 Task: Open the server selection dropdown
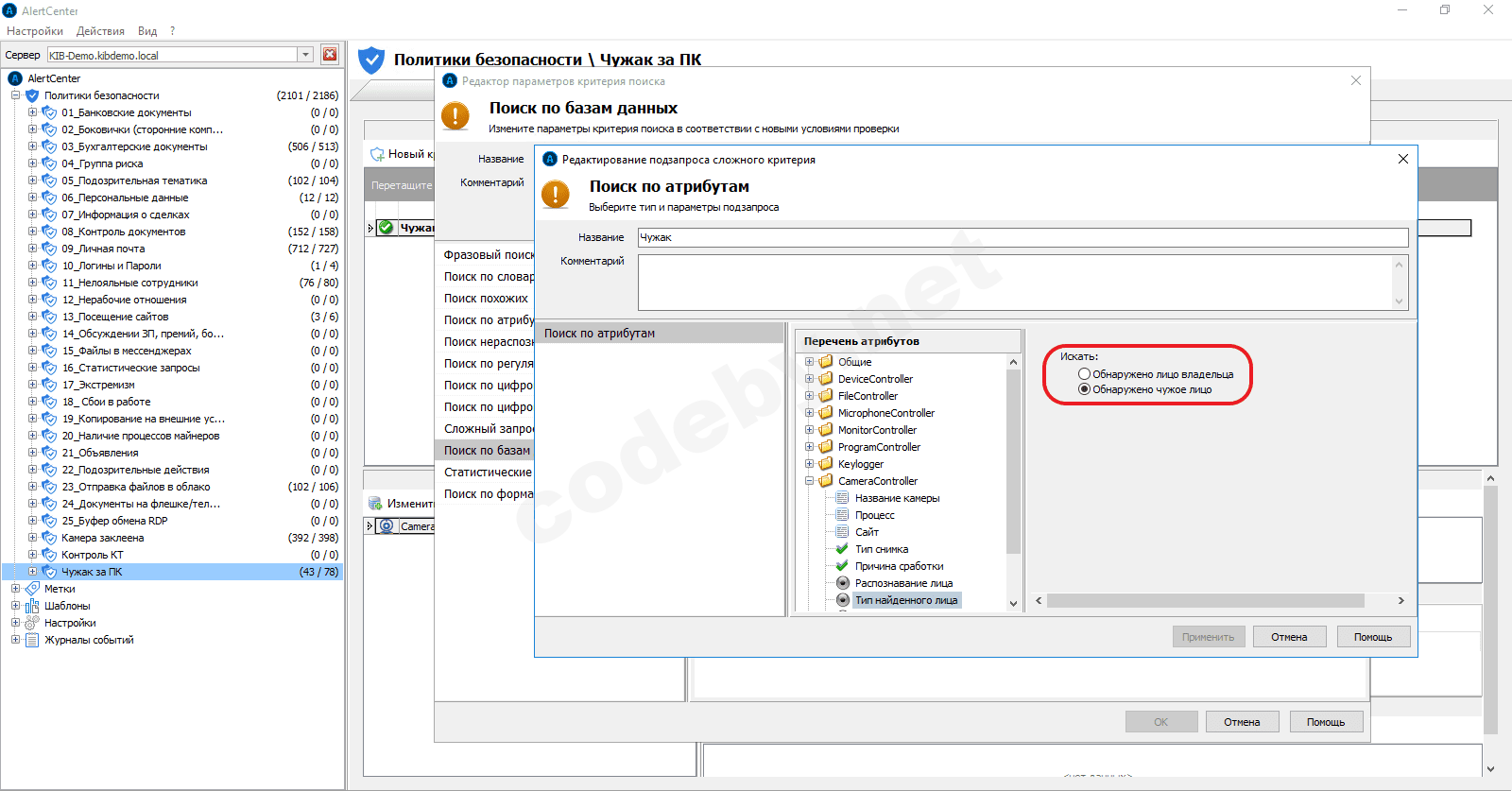click(306, 55)
